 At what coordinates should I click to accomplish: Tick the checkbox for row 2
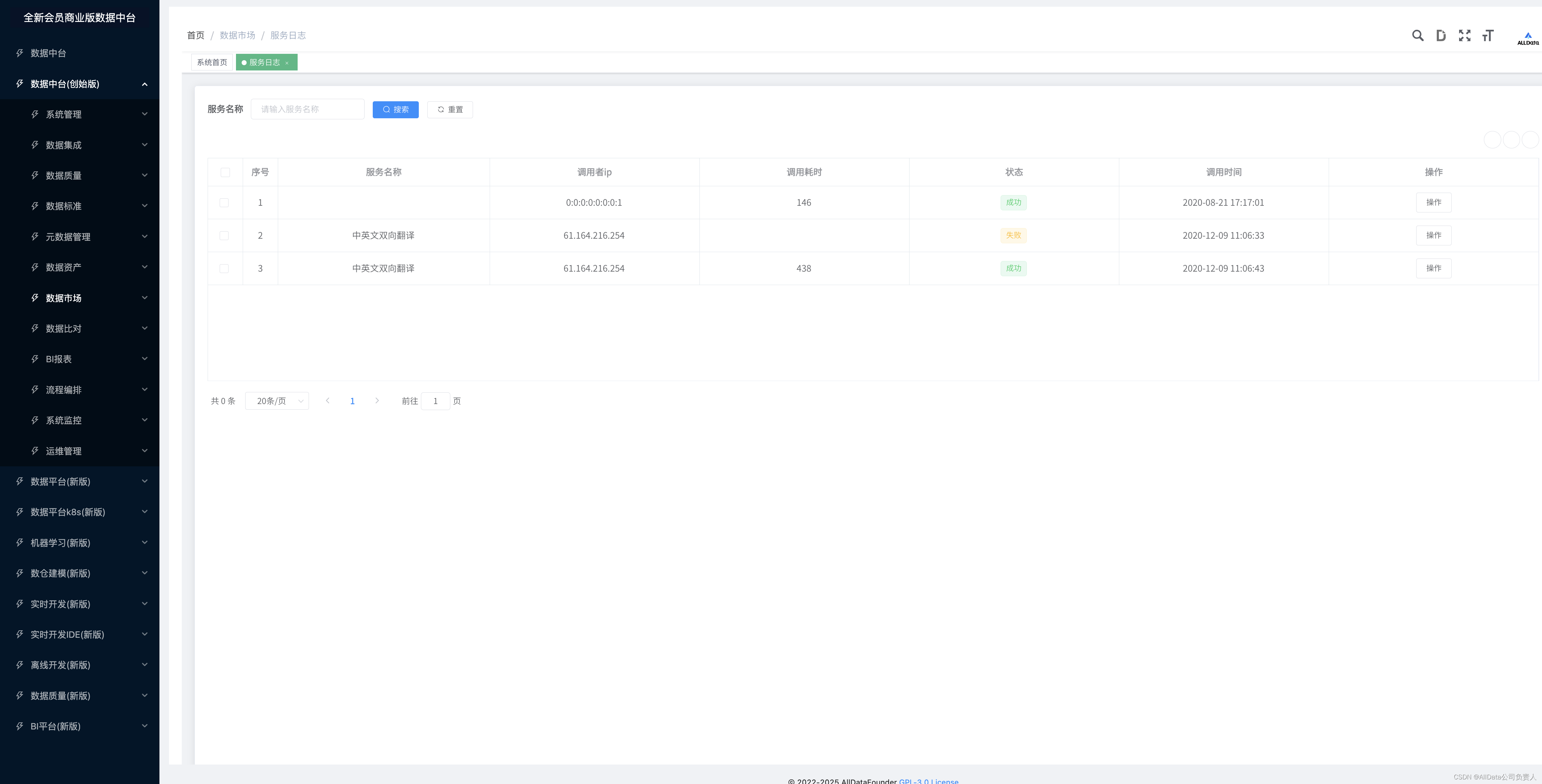(224, 236)
